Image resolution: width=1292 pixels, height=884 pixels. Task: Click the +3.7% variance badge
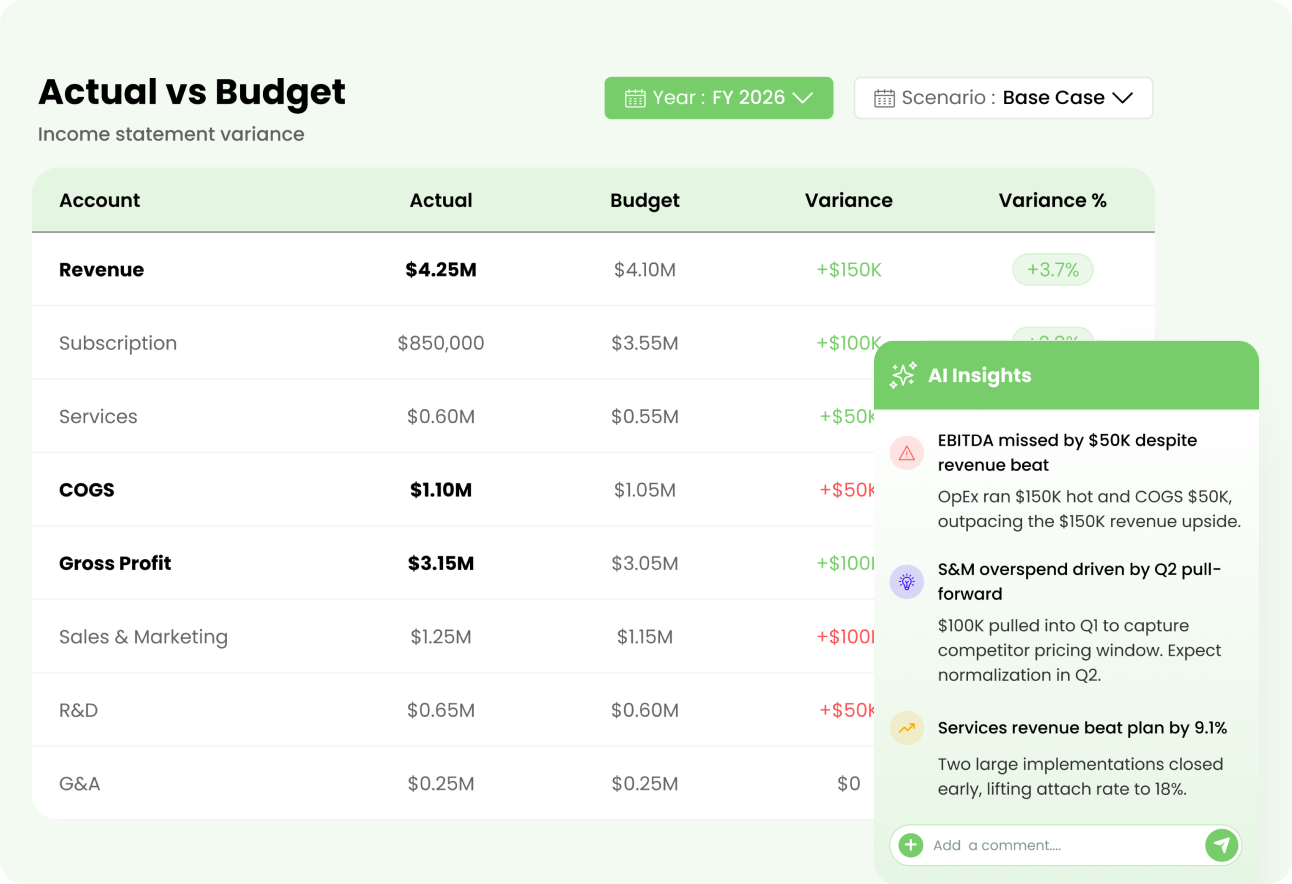(1052, 270)
